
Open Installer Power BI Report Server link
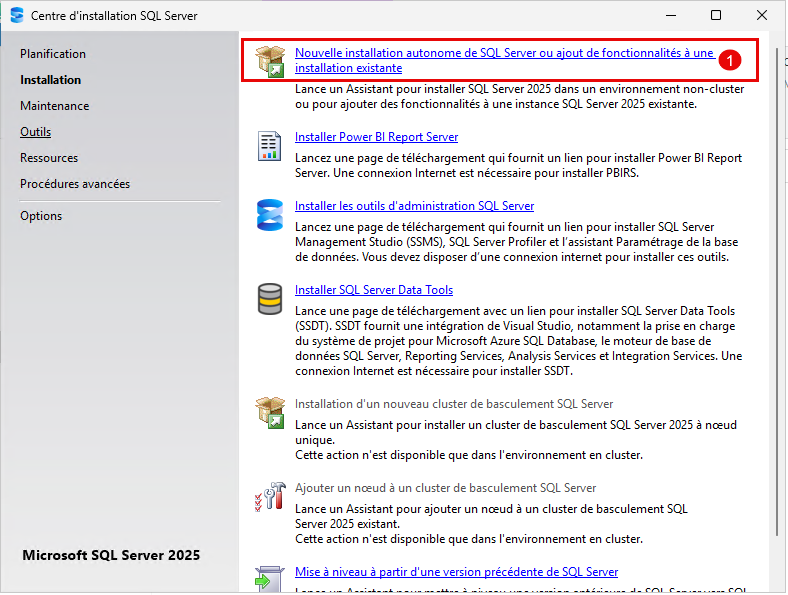pos(376,137)
